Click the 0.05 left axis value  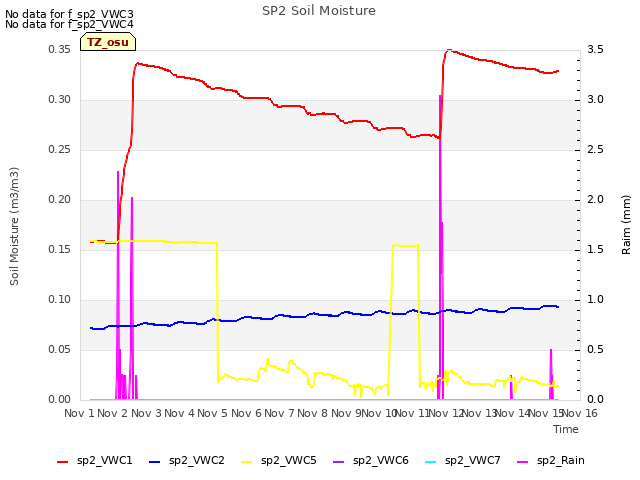pyautogui.click(x=60, y=350)
